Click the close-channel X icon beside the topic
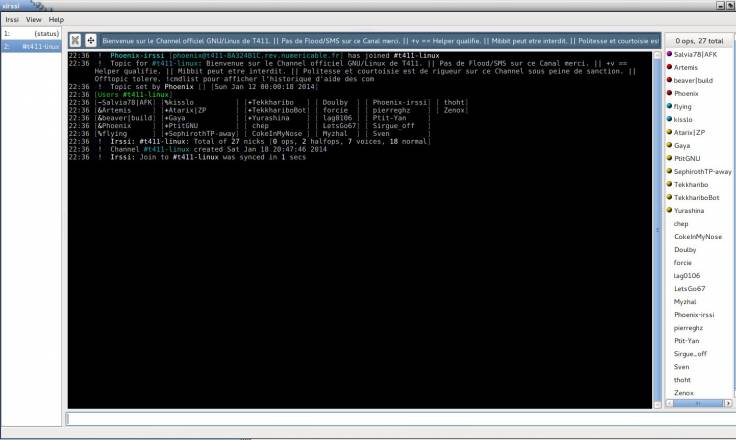 [76, 40]
